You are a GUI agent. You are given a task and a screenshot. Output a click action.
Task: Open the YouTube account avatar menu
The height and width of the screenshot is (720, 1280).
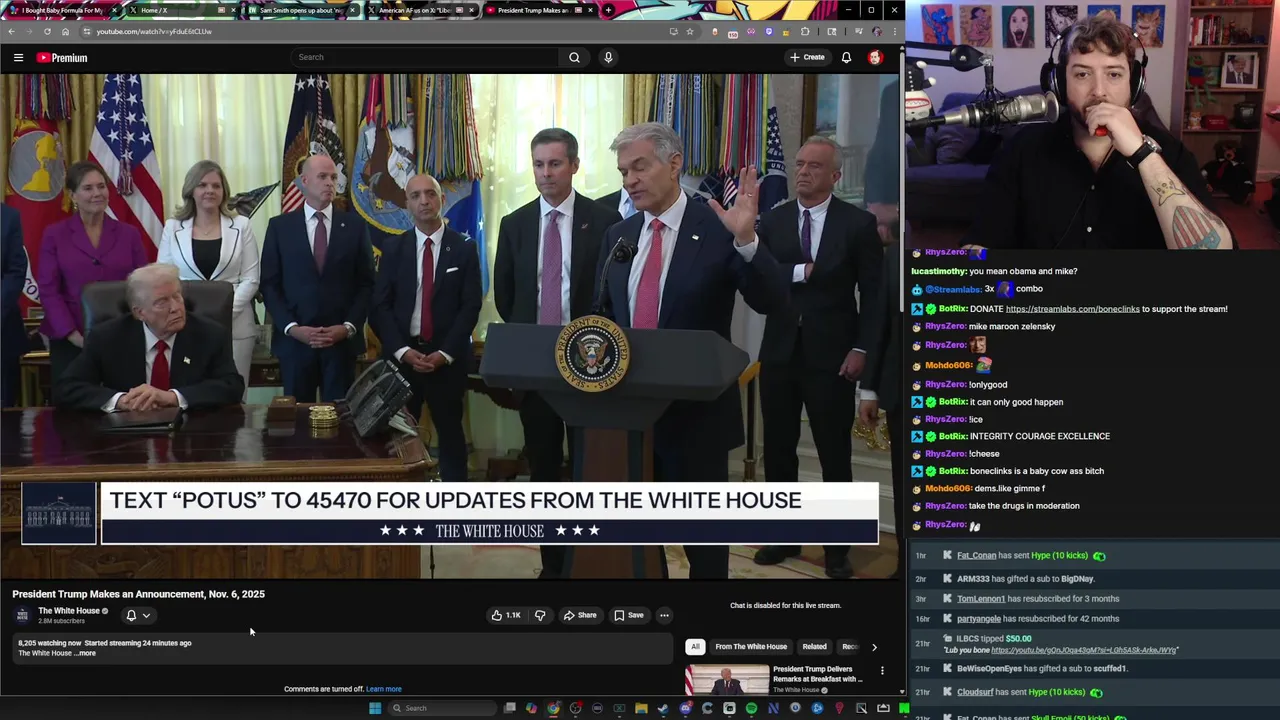point(875,57)
